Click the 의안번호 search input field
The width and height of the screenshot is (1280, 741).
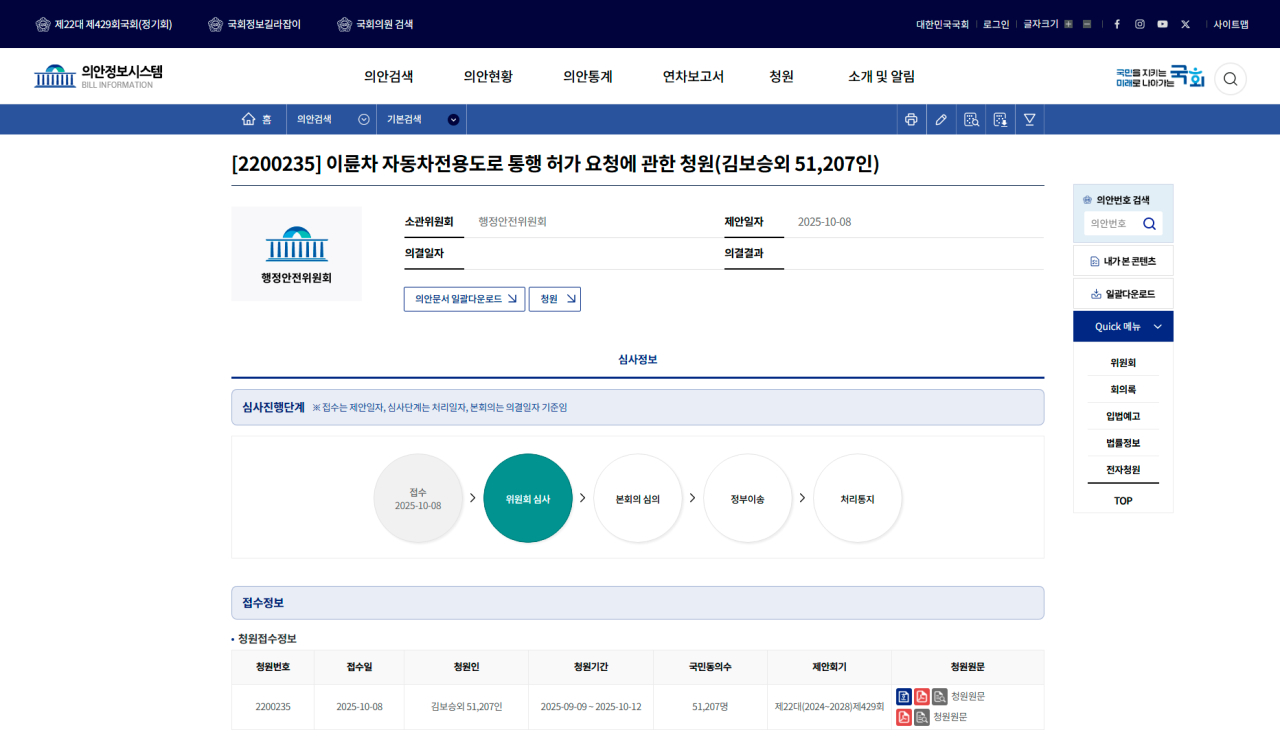(1112, 224)
